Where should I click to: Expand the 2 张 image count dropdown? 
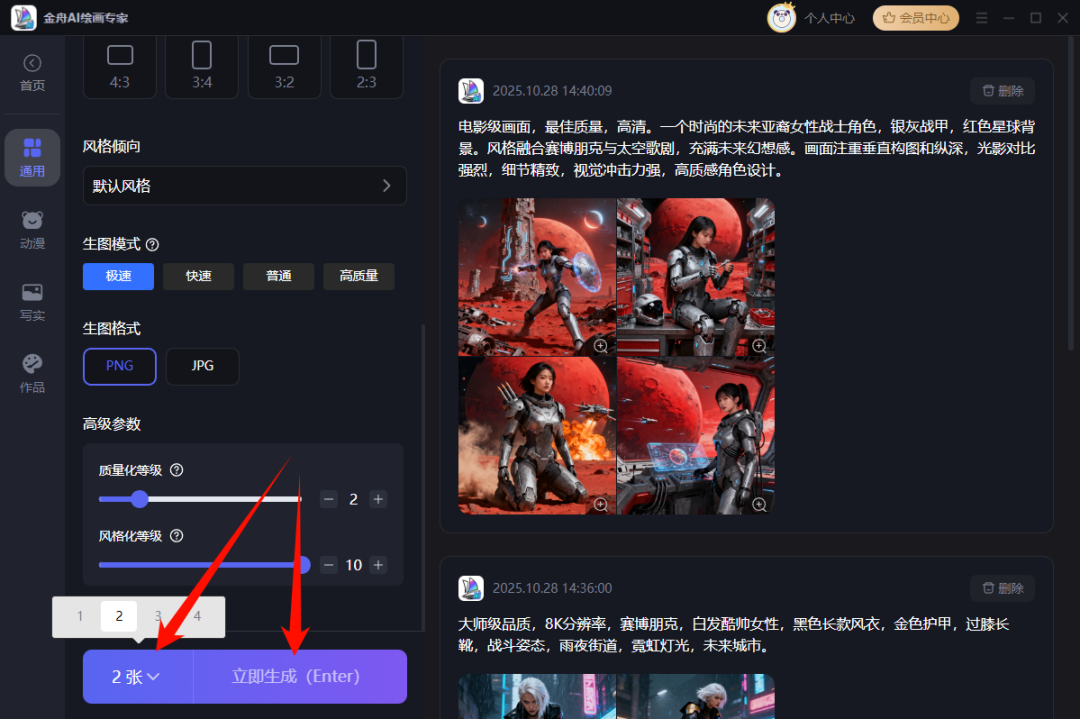pos(137,677)
